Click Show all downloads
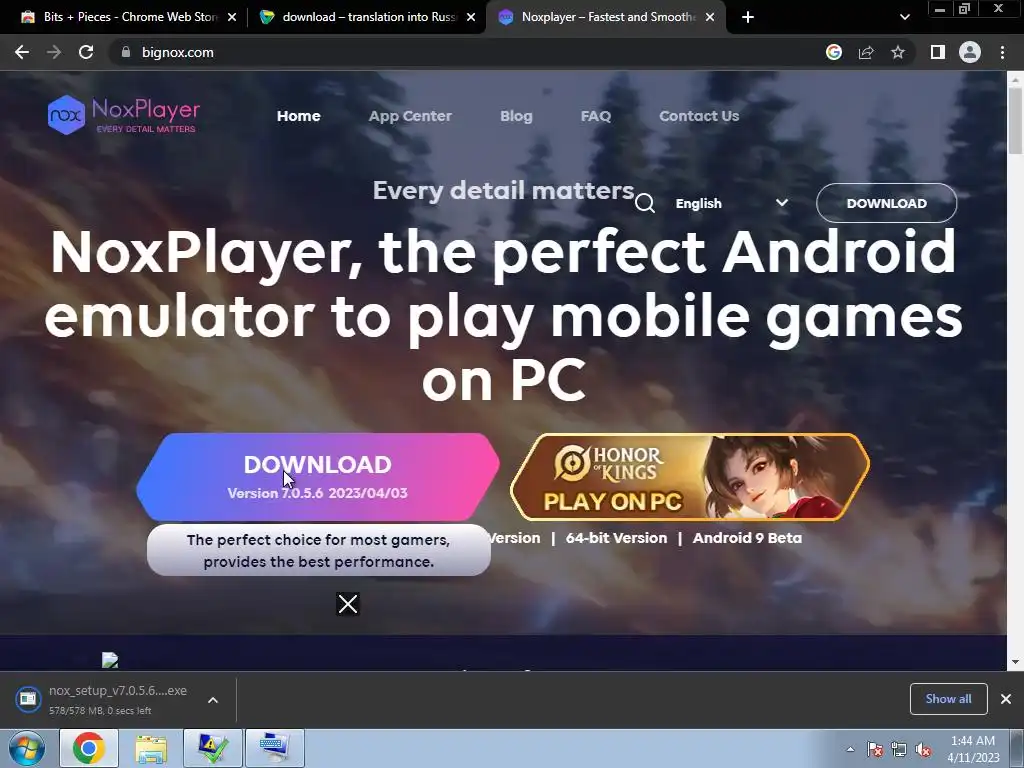This screenshot has height=768, width=1024. (x=948, y=699)
